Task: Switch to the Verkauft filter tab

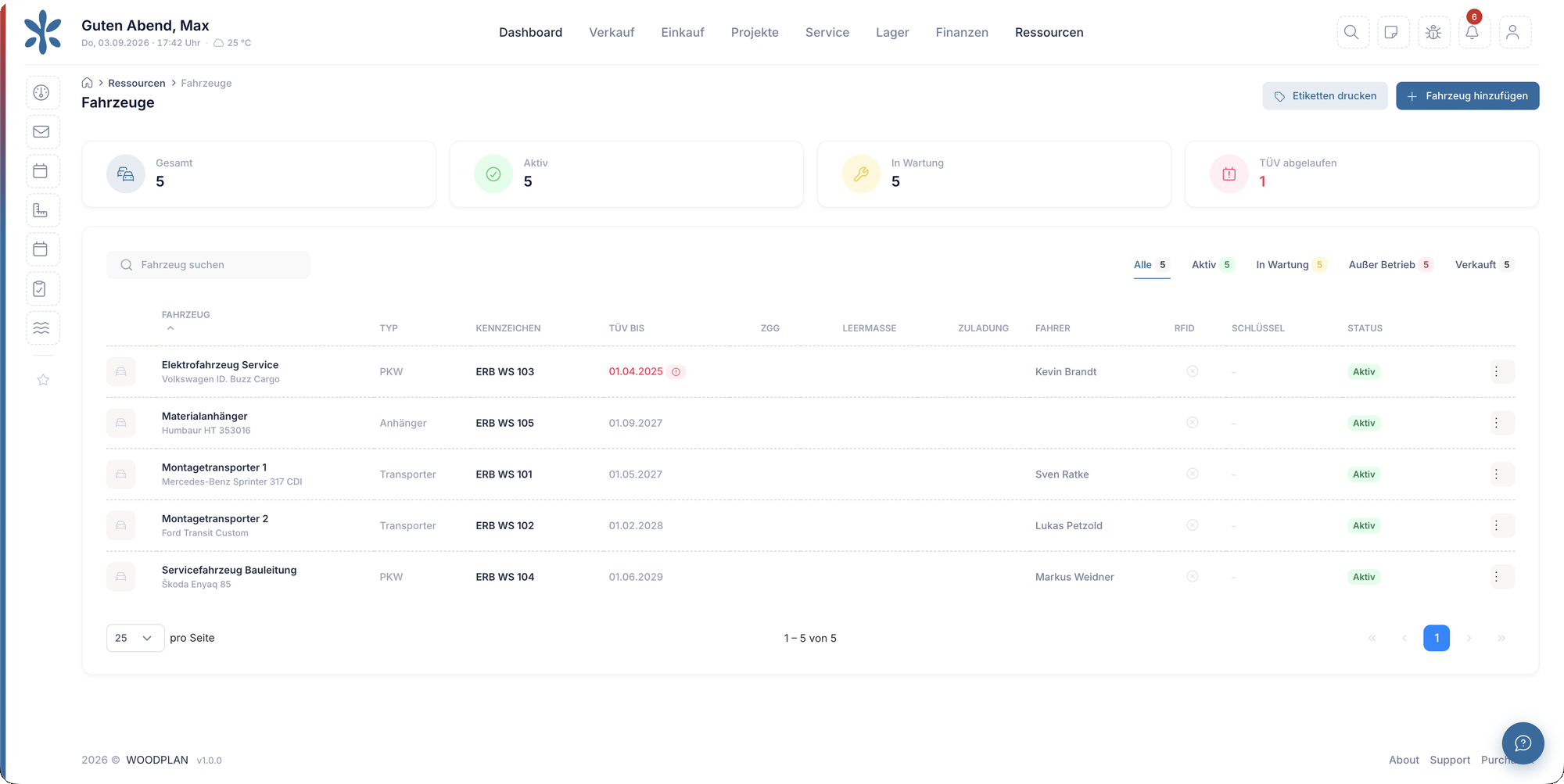Action: 1484,265
